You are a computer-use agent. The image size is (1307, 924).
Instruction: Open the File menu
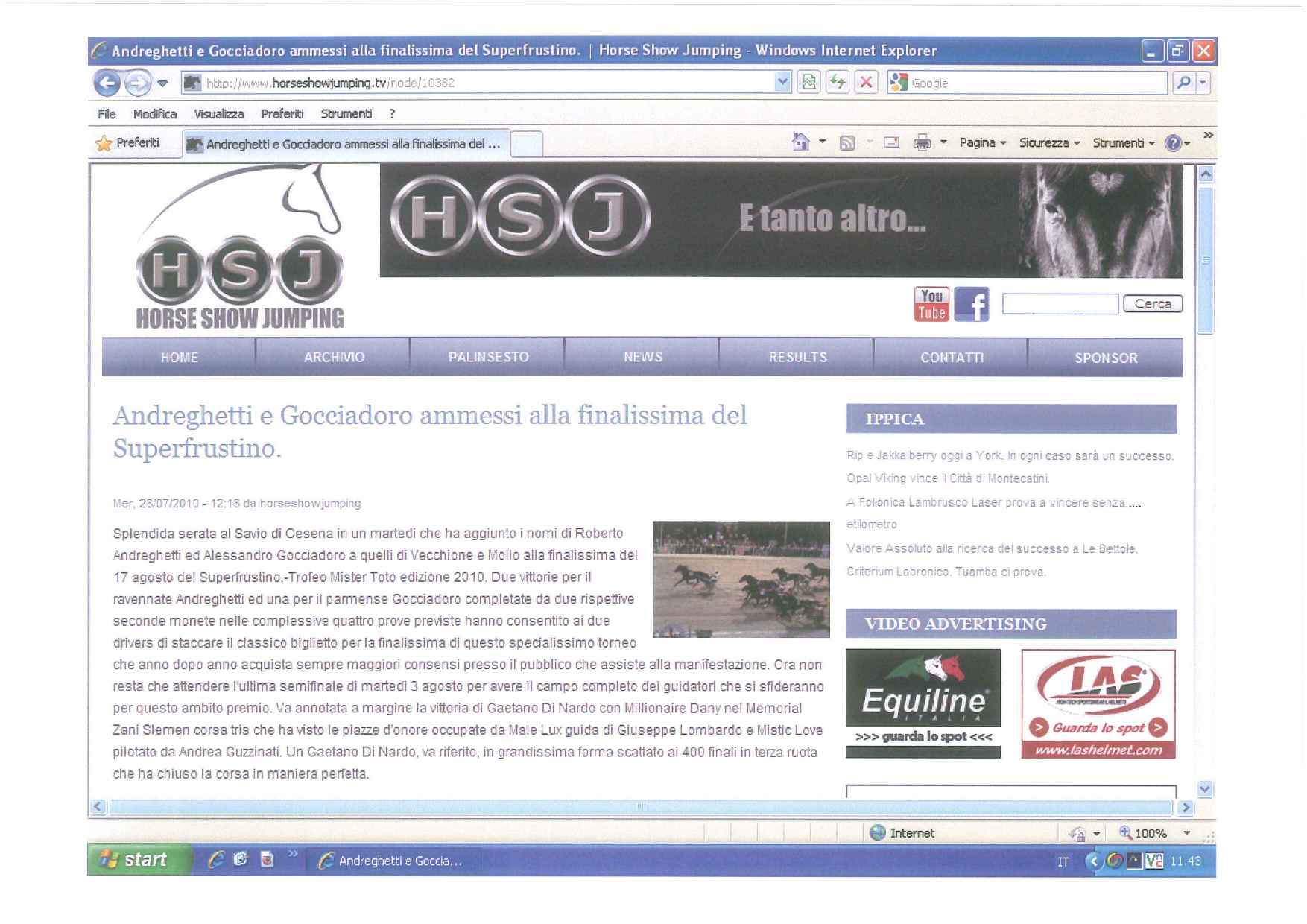[107, 114]
